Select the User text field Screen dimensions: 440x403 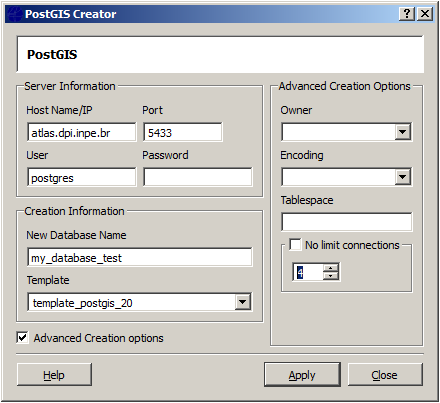tap(82, 177)
